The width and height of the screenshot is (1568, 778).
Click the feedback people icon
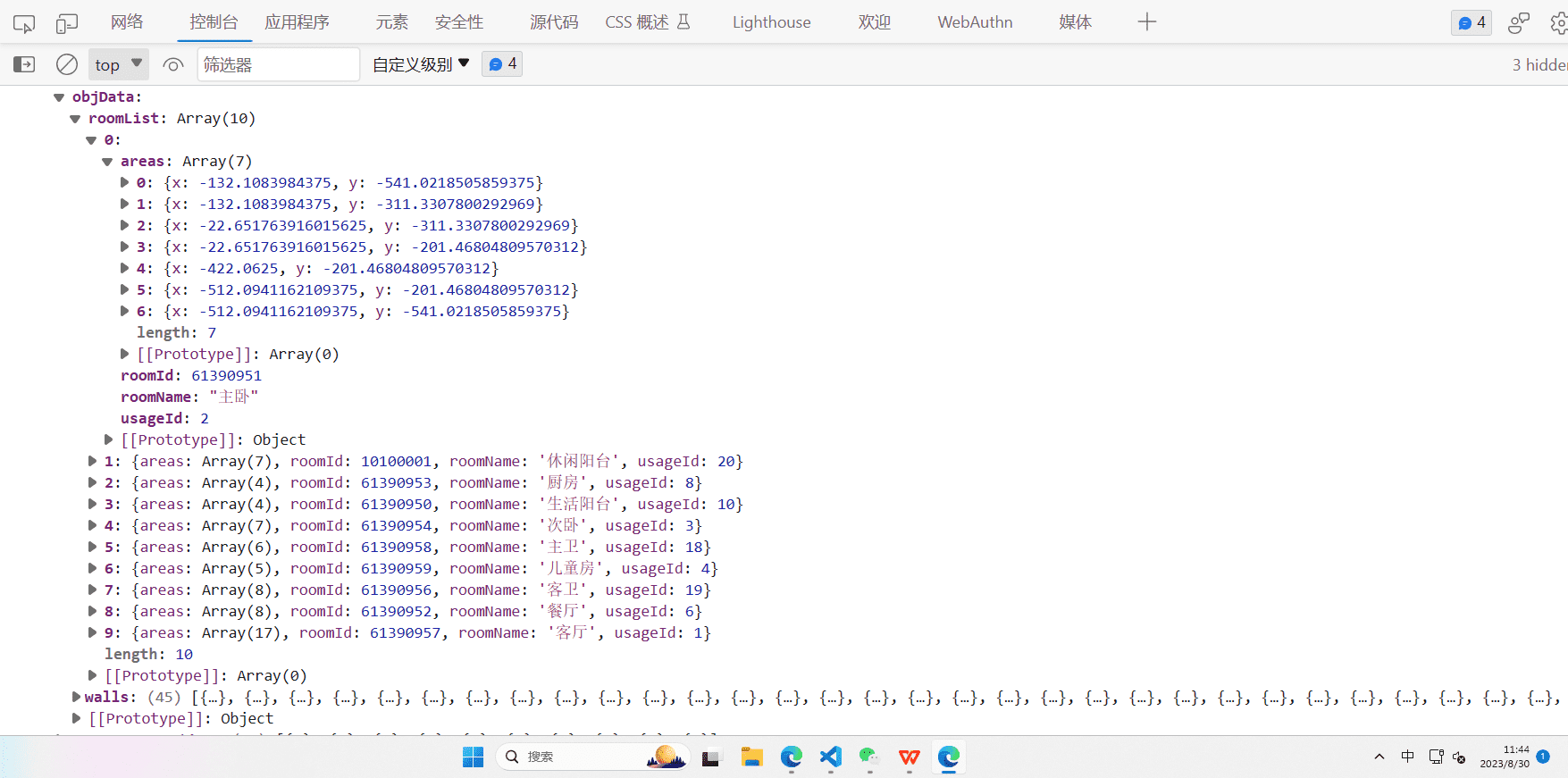(x=1518, y=23)
